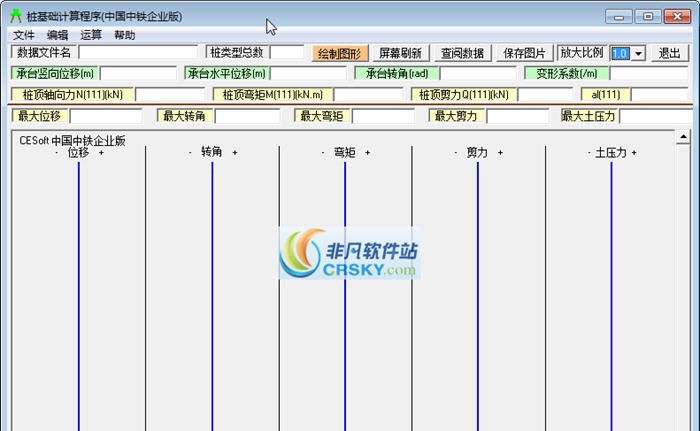This screenshot has width=700, height=431.
Task: Click the 承台竖向位移(m) value field
Action: click(x=138, y=73)
